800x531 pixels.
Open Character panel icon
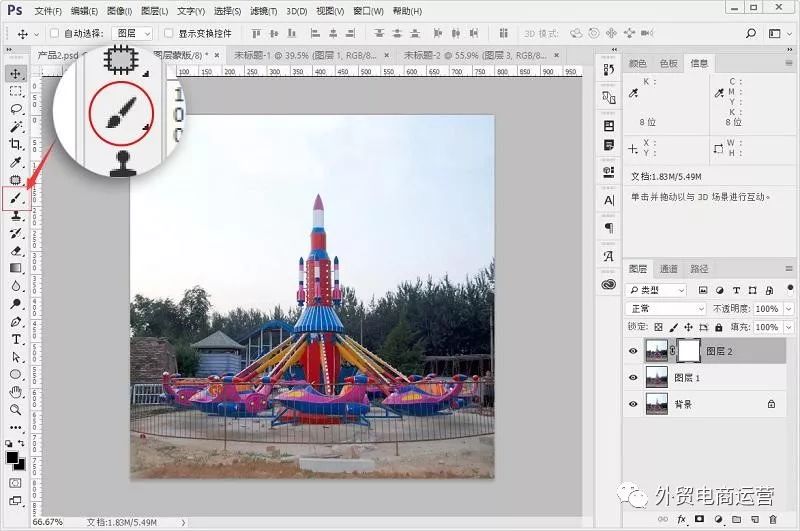[x=609, y=200]
